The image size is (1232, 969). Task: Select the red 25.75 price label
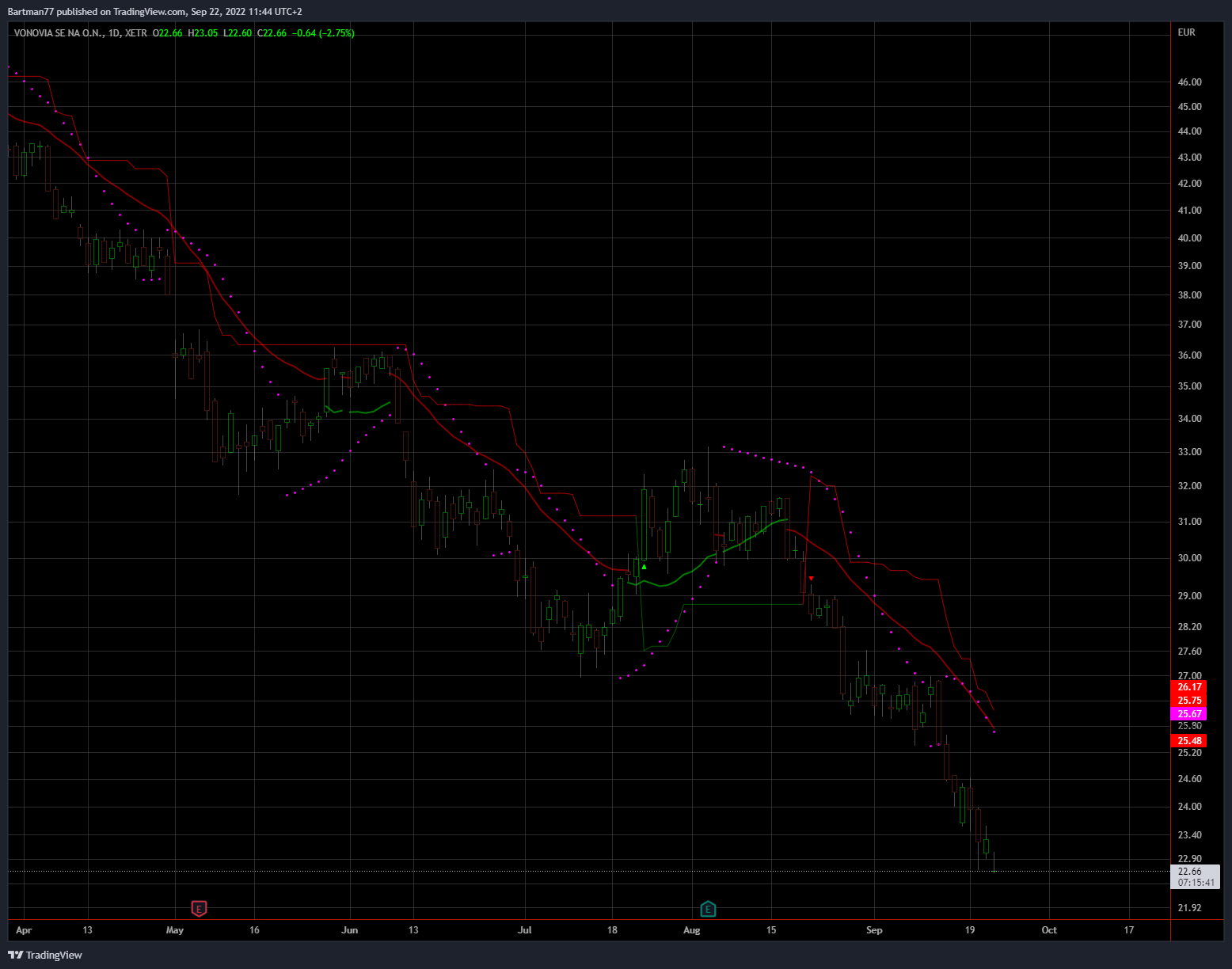tap(1188, 701)
